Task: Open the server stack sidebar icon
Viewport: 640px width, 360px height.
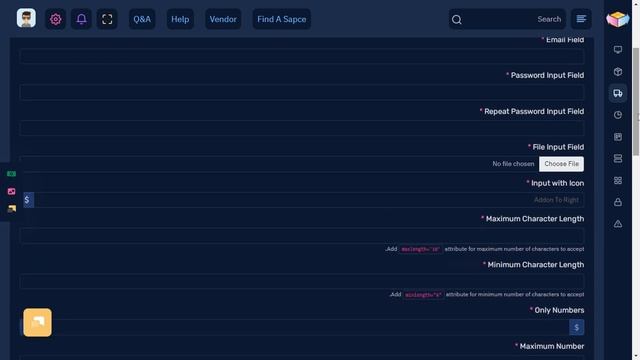Action: pyautogui.click(x=618, y=158)
